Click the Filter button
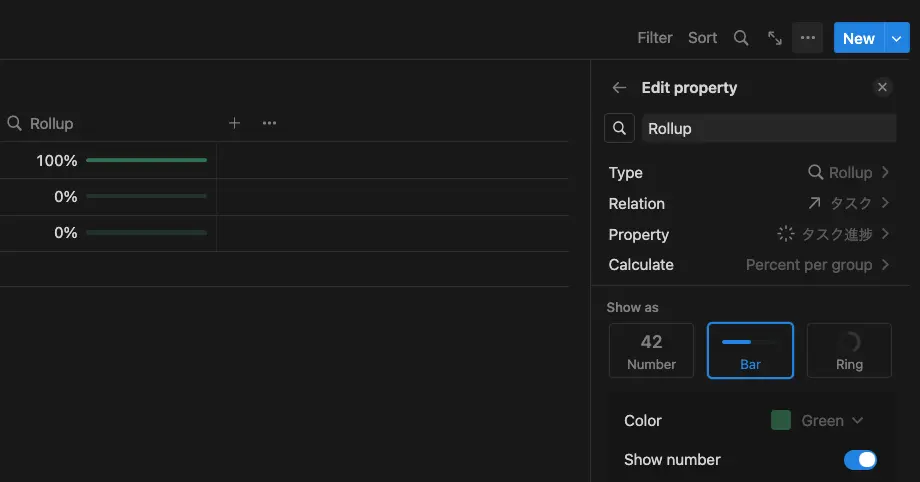This screenshot has width=920, height=482. (655, 38)
